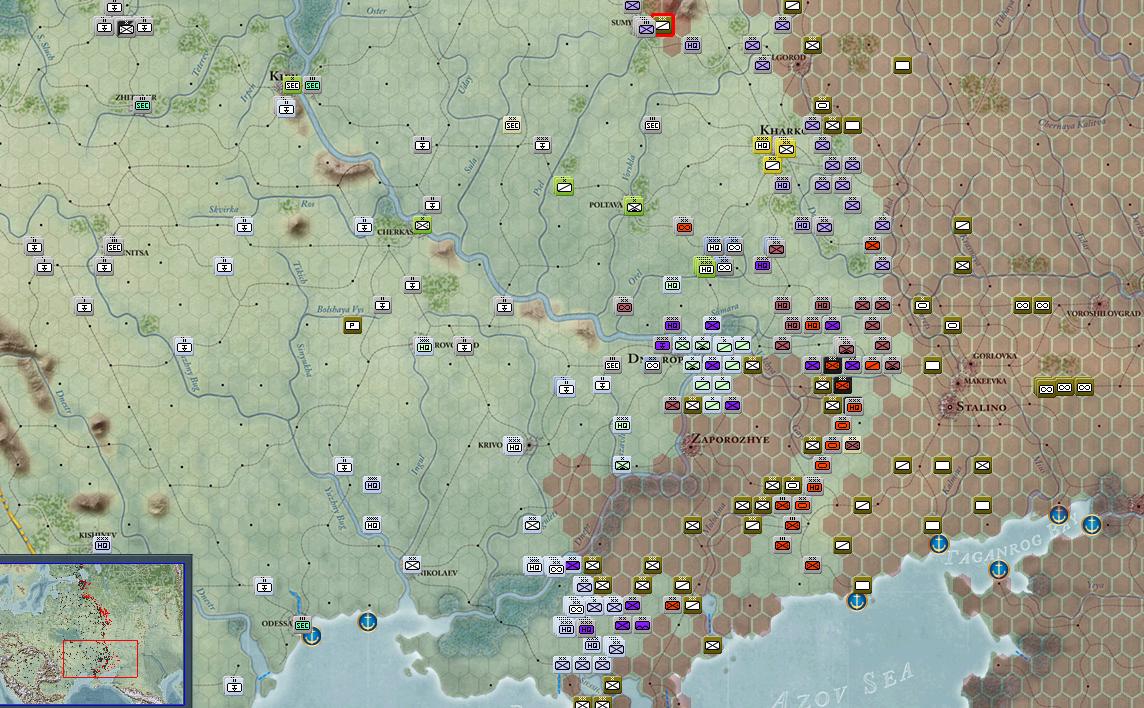Click the Voroshilovgrad city label

(1105, 314)
